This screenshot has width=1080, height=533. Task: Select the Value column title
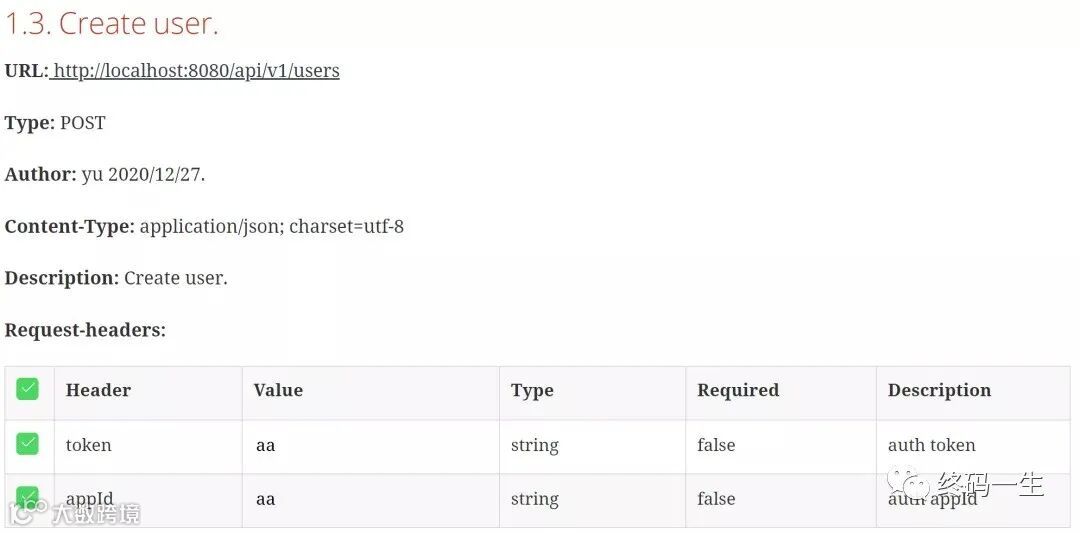(278, 390)
